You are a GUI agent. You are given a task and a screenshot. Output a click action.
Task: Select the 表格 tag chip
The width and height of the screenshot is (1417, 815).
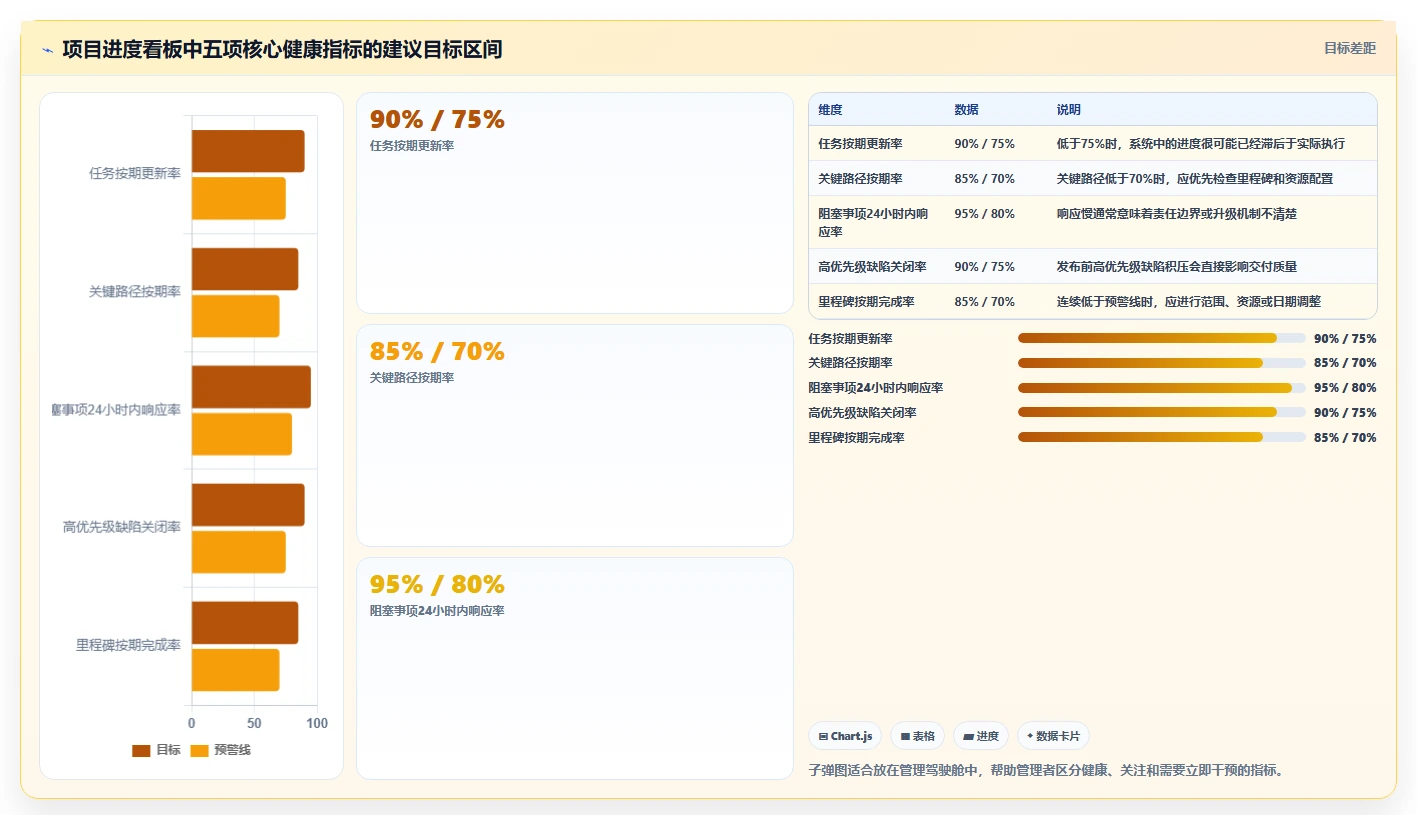[917, 736]
